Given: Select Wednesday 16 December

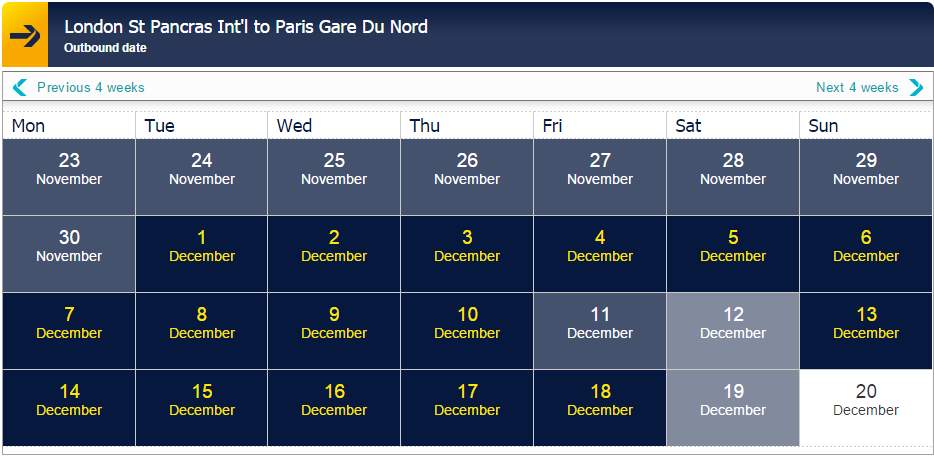Looking at the screenshot, I should 334,408.
